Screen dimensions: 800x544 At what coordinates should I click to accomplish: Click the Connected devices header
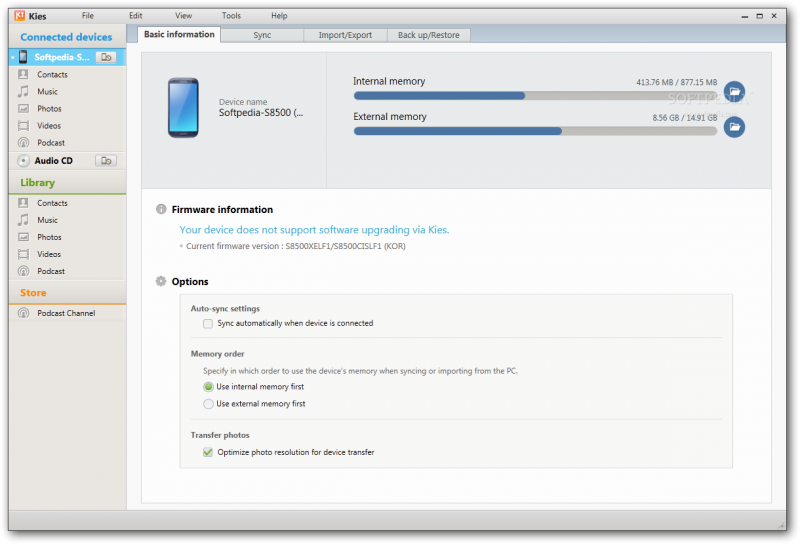(x=66, y=37)
